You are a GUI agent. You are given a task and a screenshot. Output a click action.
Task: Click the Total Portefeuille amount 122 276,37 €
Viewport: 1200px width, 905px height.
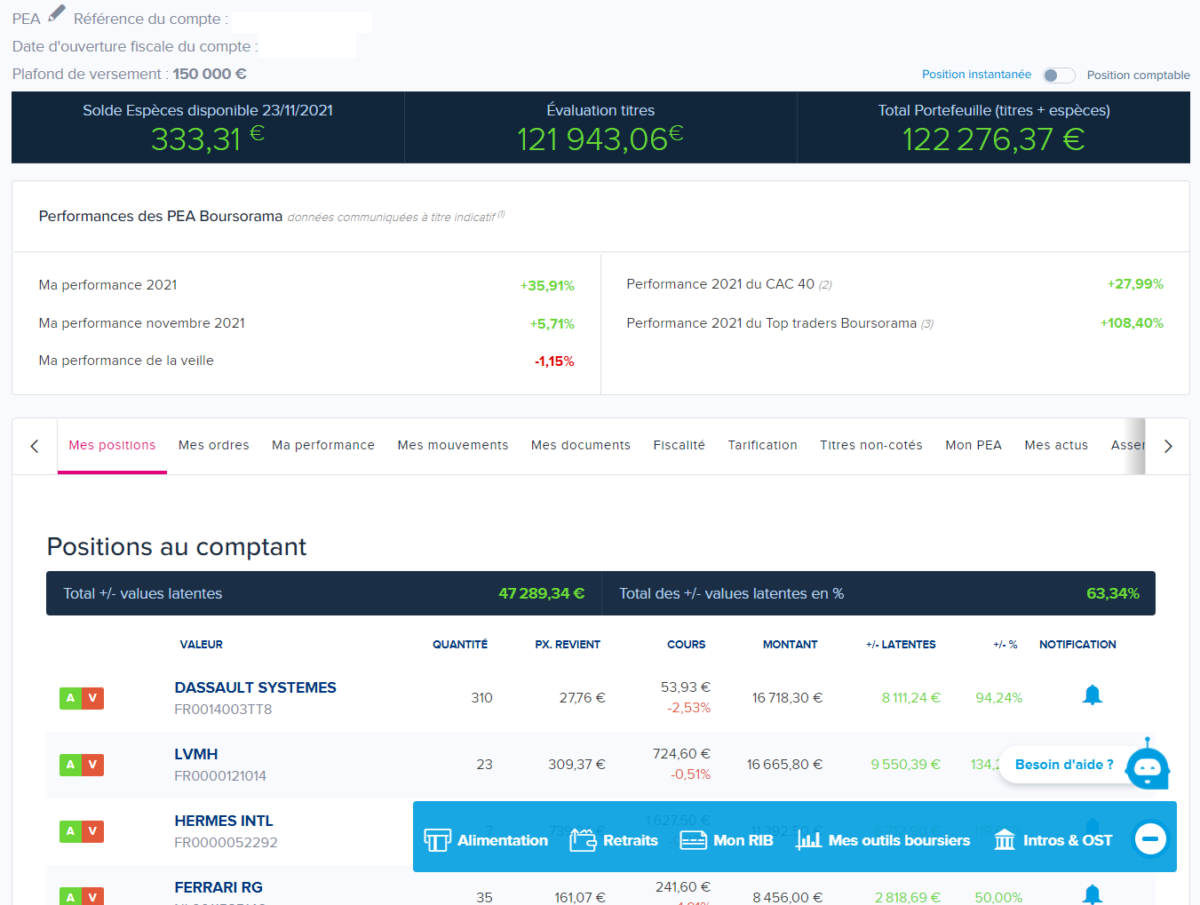coord(993,139)
